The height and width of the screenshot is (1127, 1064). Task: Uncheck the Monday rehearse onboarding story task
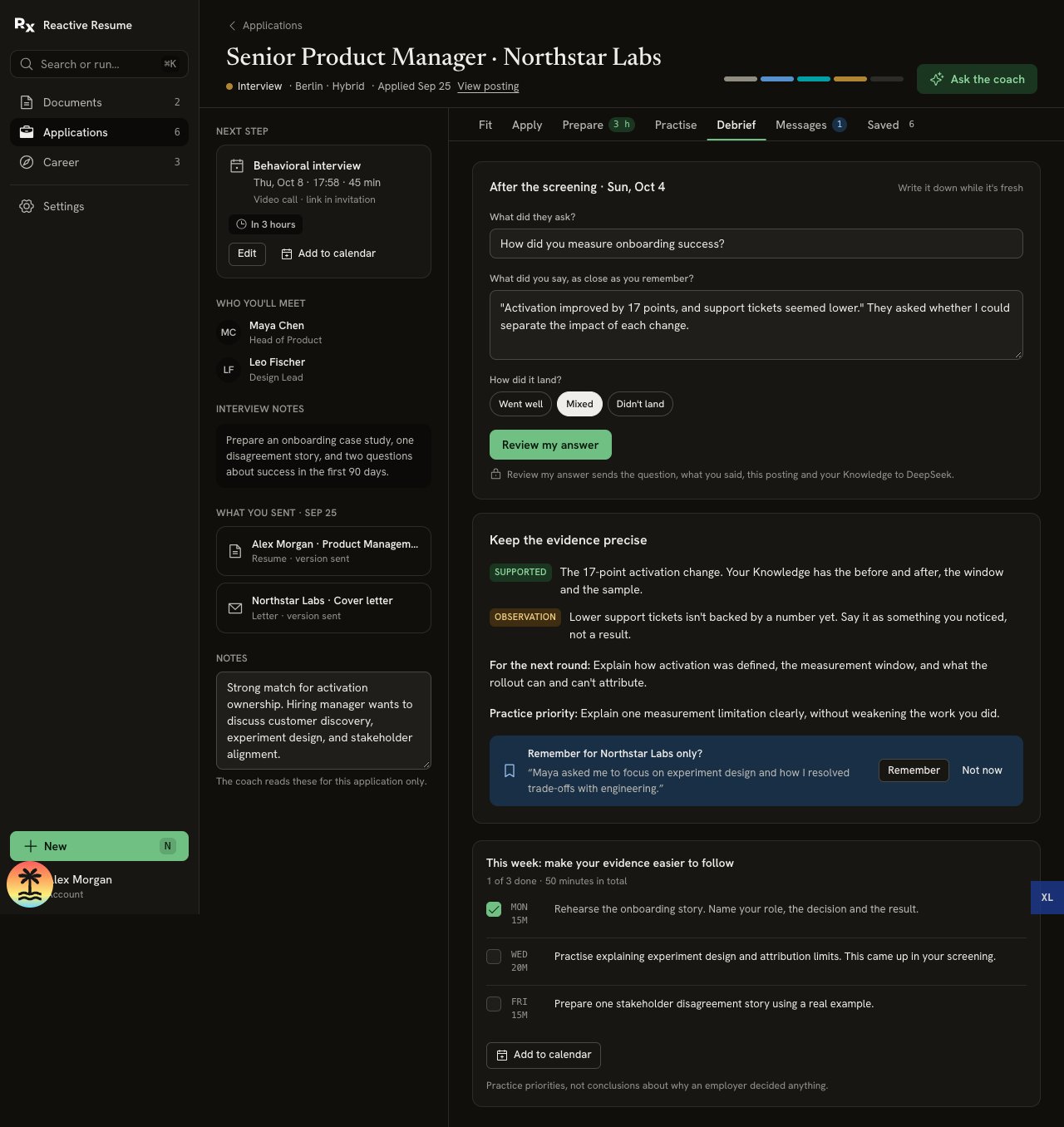pyautogui.click(x=494, y=909)
